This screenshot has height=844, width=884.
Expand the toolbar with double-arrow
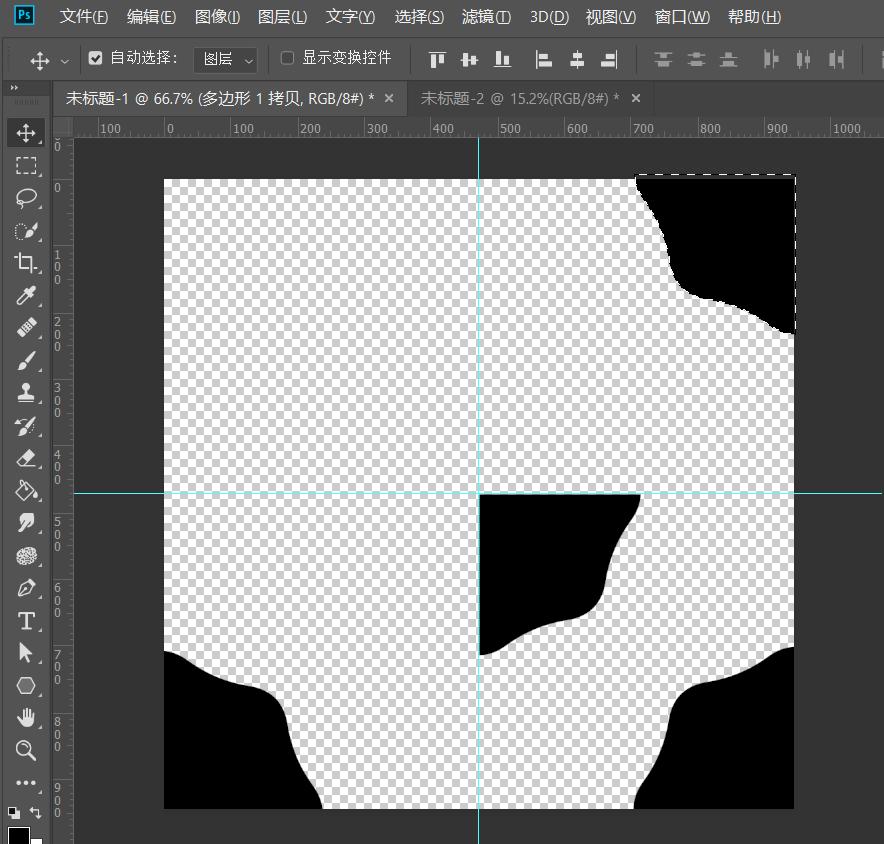(x=15, y=89)
